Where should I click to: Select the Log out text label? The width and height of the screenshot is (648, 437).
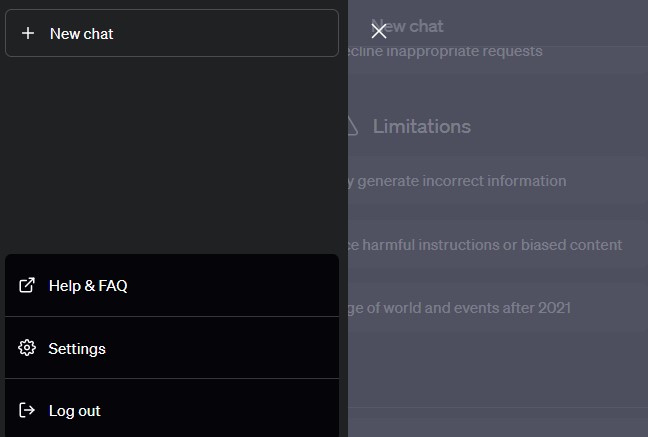click(x=74, y=411)
